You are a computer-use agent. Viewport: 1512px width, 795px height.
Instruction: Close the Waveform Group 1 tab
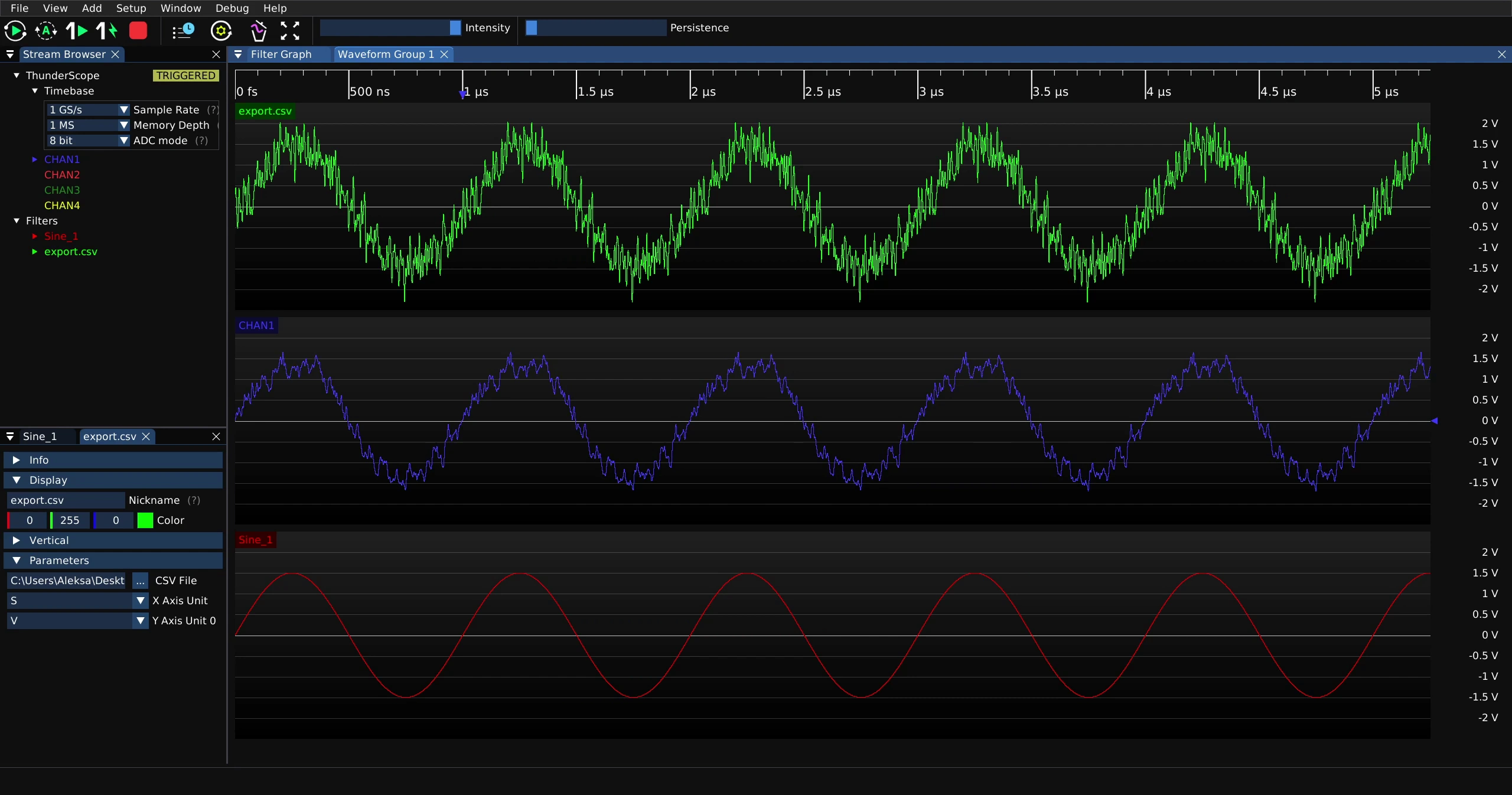(x=444, y=54)
